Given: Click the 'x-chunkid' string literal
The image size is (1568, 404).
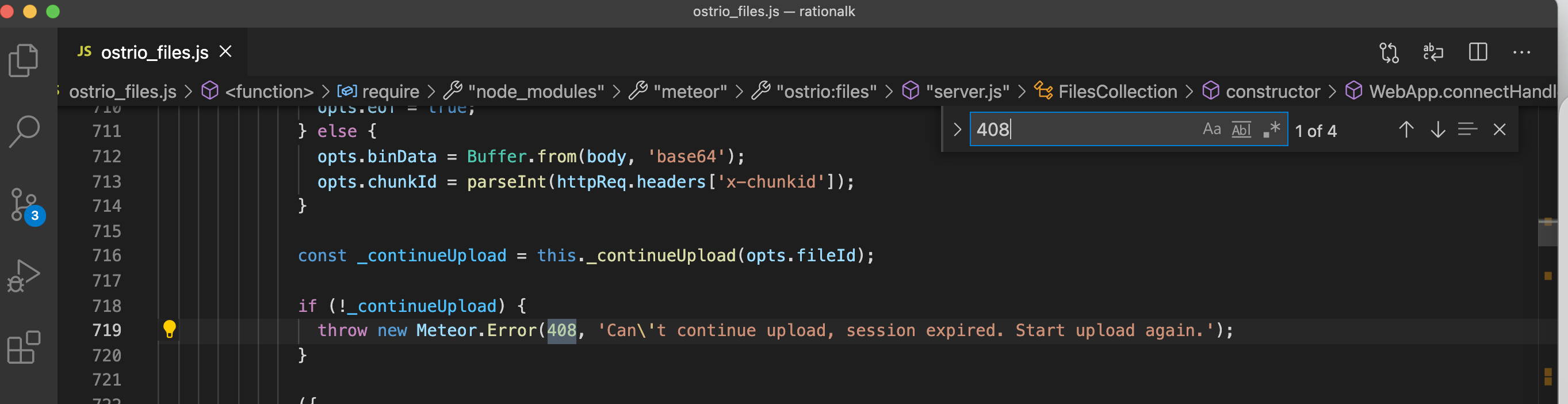Looking at the screenshot, I should [x=771, y=182].
